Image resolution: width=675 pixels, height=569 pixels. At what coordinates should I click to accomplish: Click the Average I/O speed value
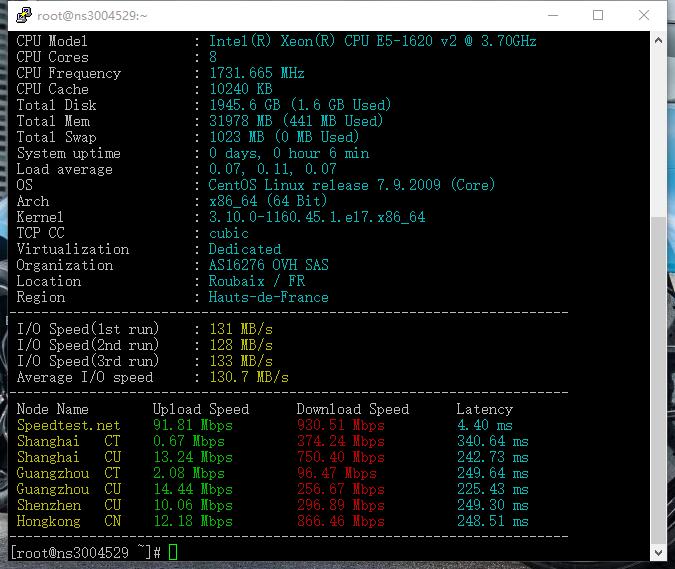coord(248,377)
